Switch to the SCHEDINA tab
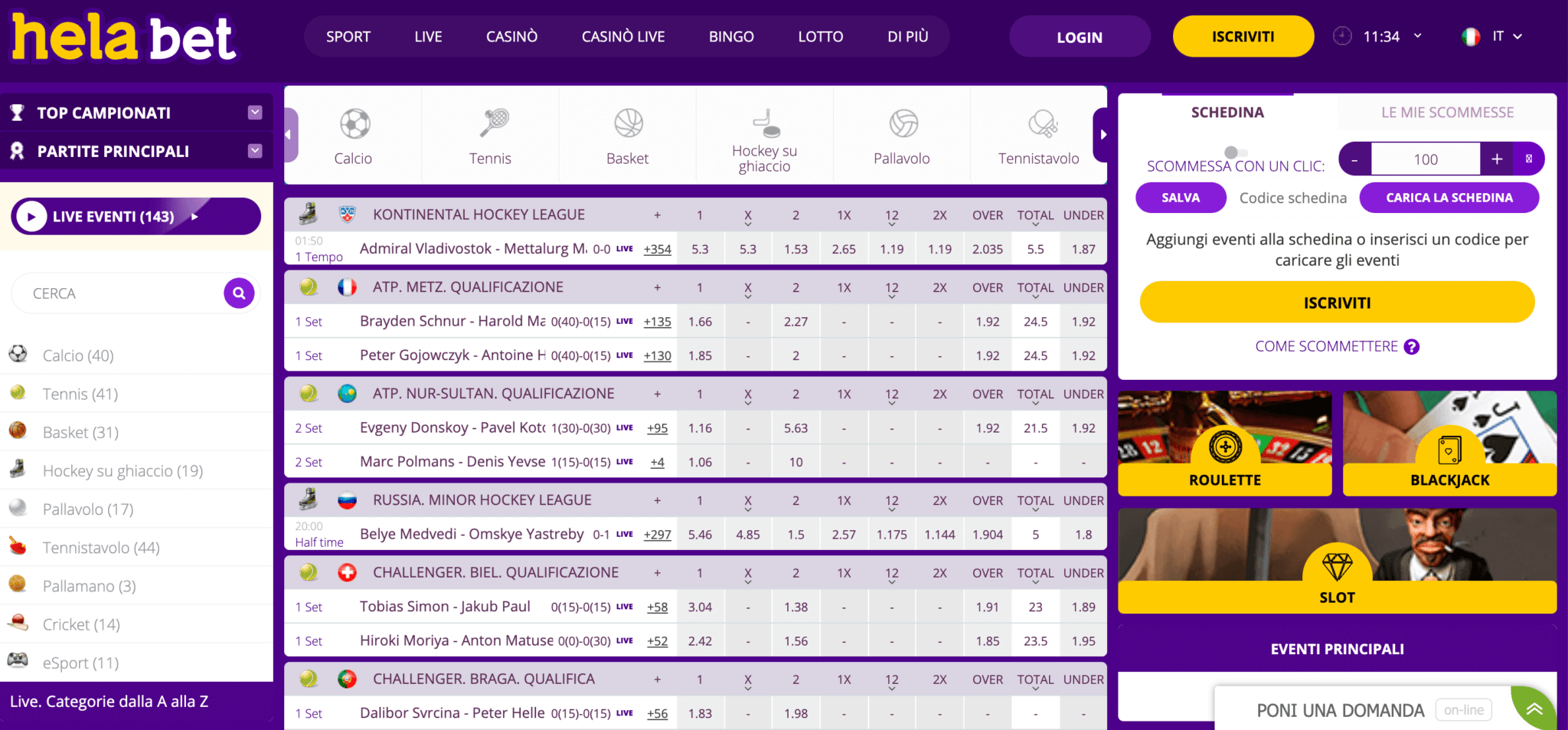The width and height of the screenshot is (1568, 730). click(1227, 112)
